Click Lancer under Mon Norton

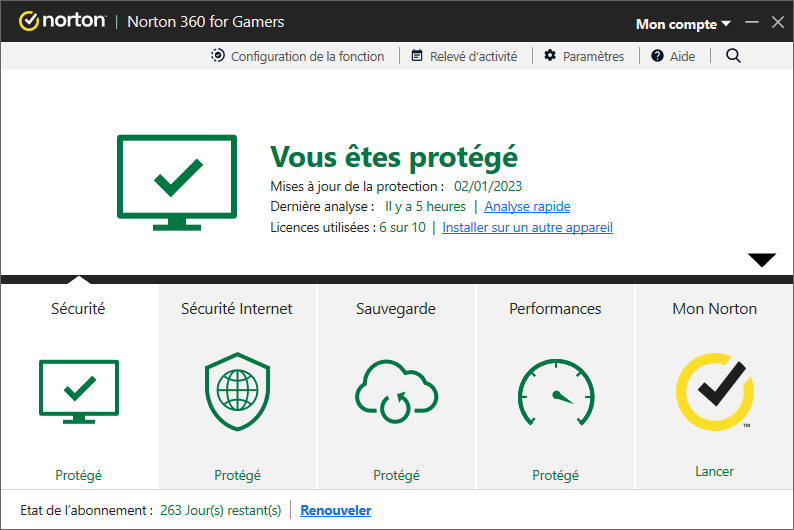pos(714,471)
